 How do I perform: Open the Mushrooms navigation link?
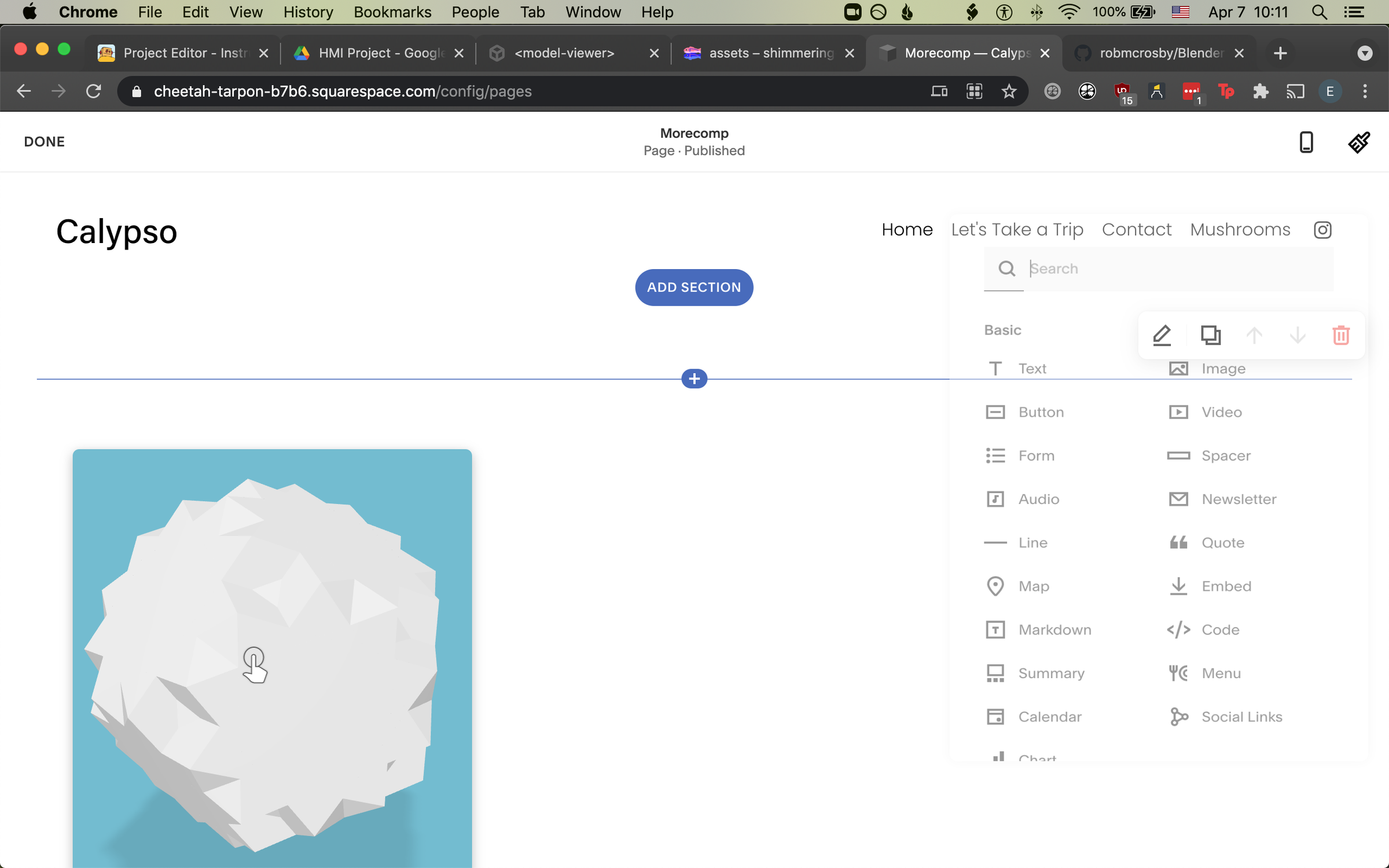click(x=1240, y=230)
